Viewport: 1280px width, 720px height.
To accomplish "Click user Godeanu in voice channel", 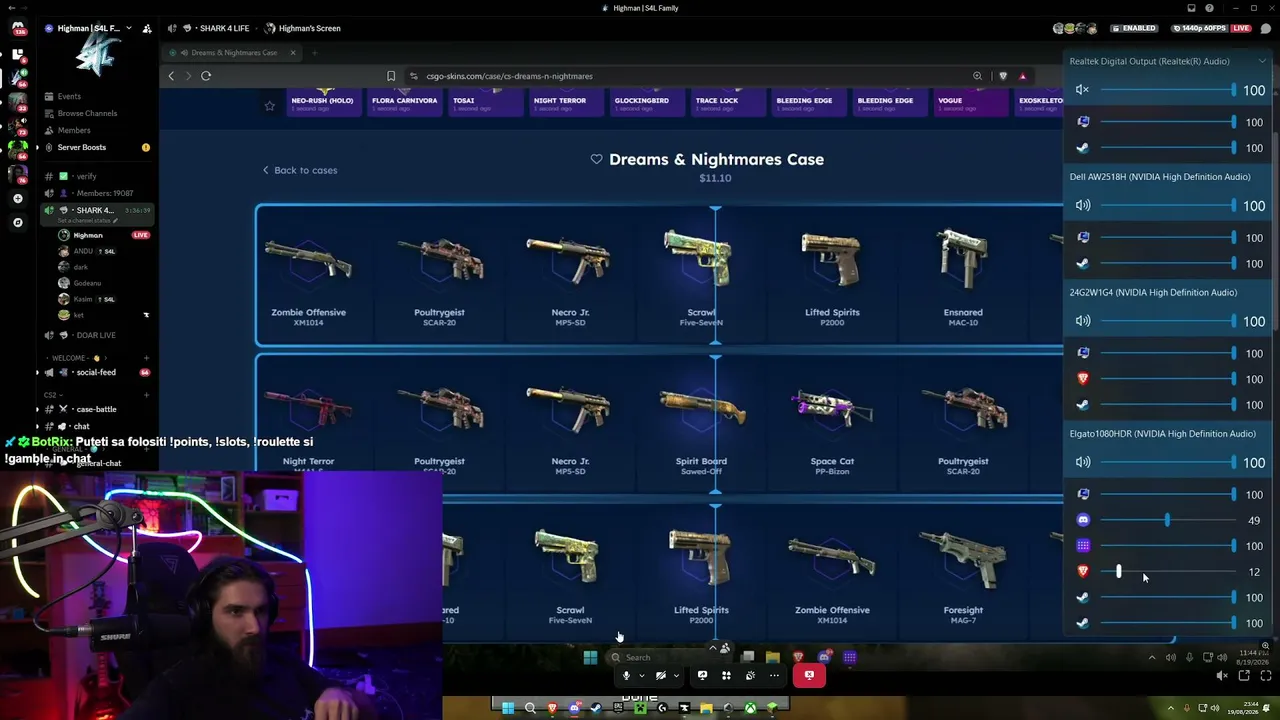I will tap(87, 283).
